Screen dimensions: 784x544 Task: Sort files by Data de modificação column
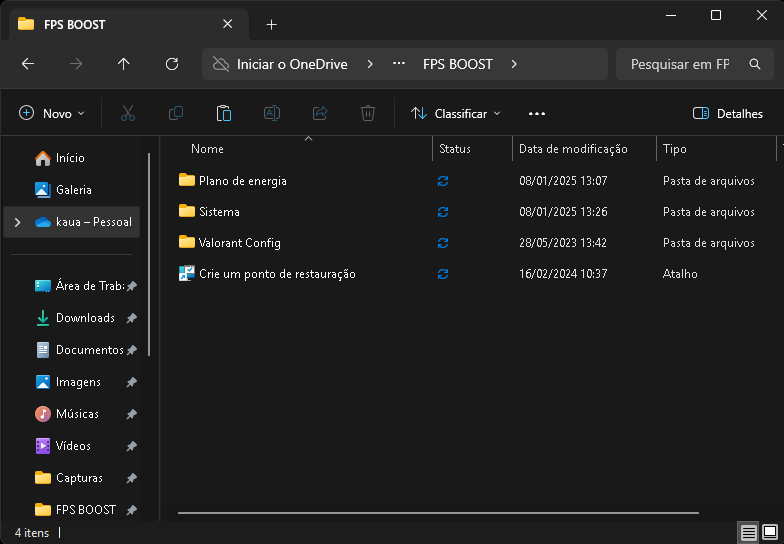click(x=573, y=149)
